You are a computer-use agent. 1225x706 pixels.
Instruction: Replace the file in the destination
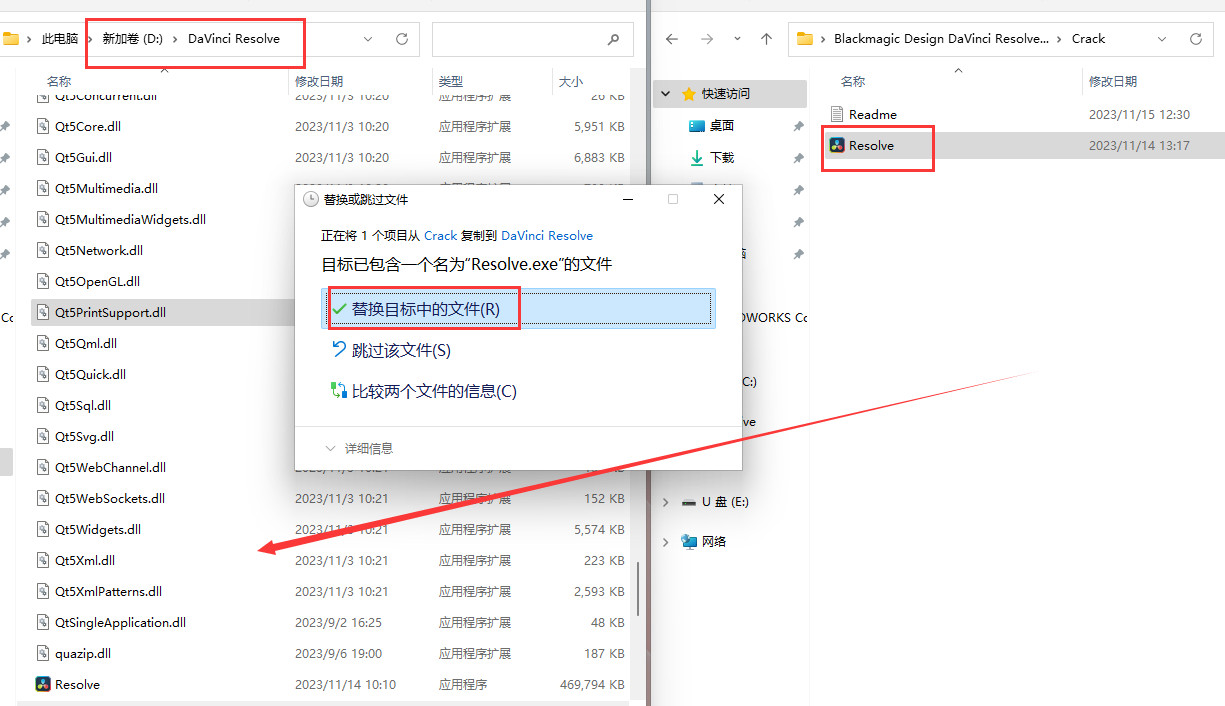[425, 310]
